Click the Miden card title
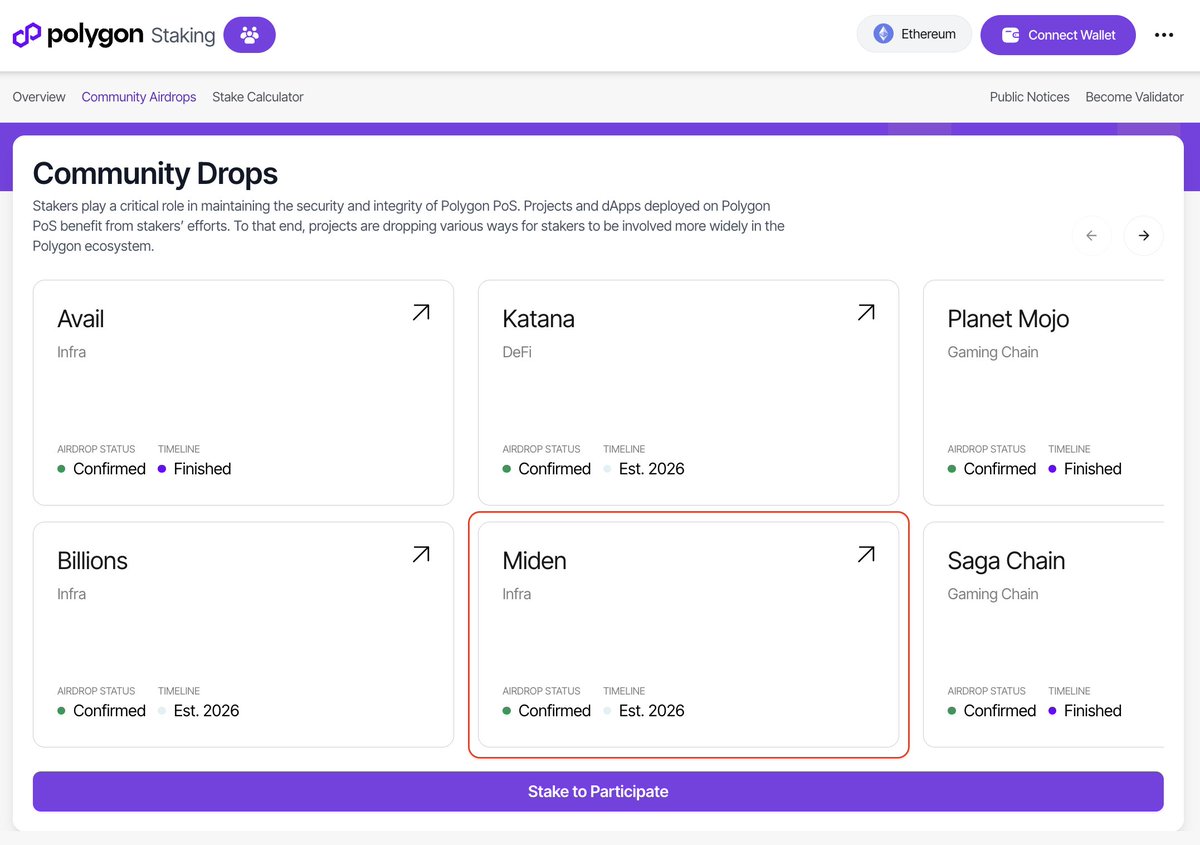This screenshot has height=845, width=1200. click(x=534, y=561)
